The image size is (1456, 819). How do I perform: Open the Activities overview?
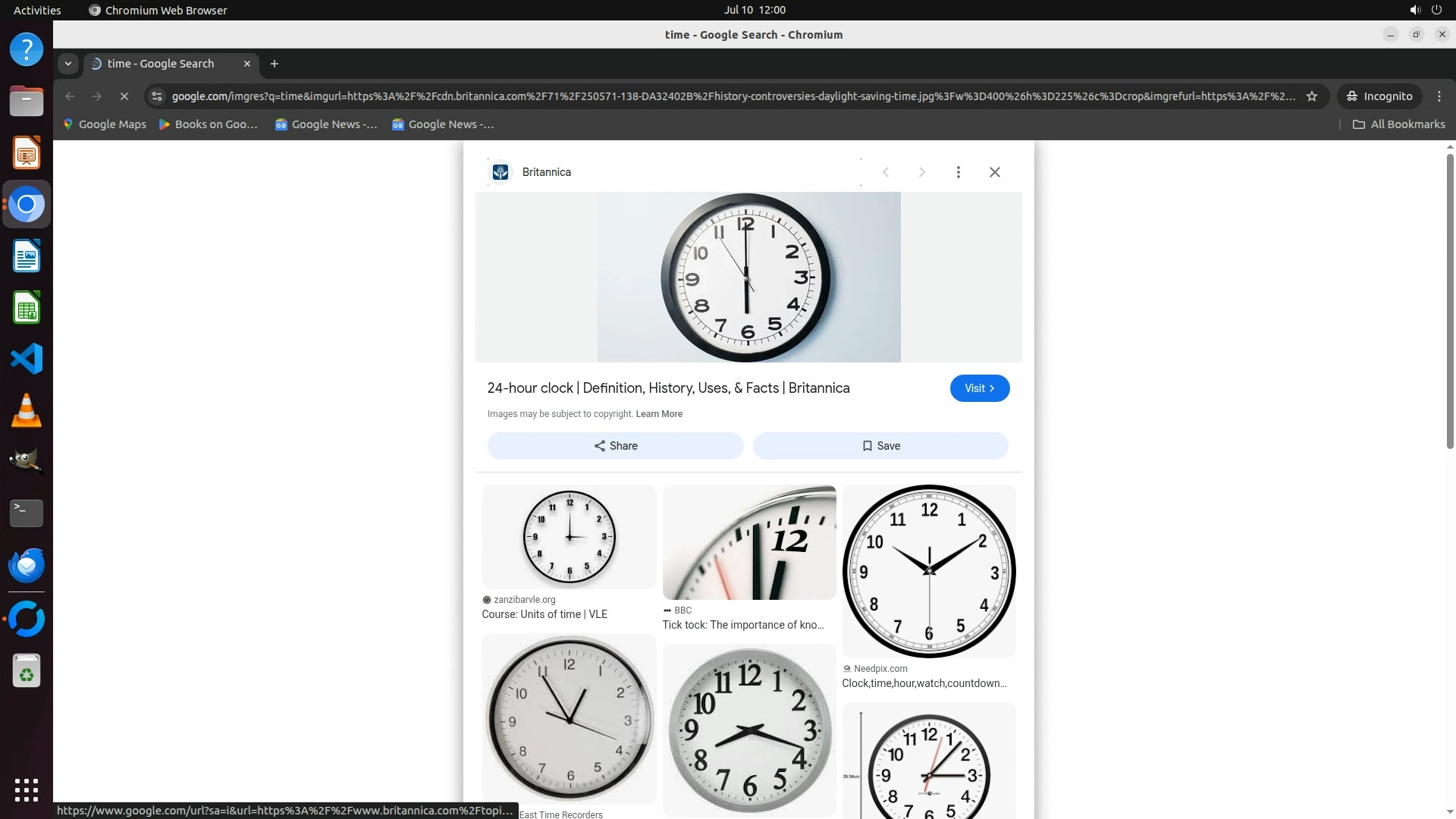[37, 10]
